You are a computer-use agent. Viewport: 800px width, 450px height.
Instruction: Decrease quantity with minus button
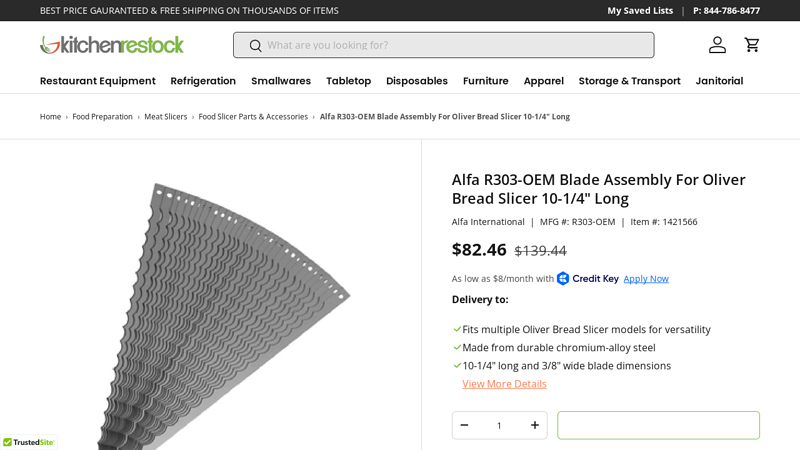464,425
